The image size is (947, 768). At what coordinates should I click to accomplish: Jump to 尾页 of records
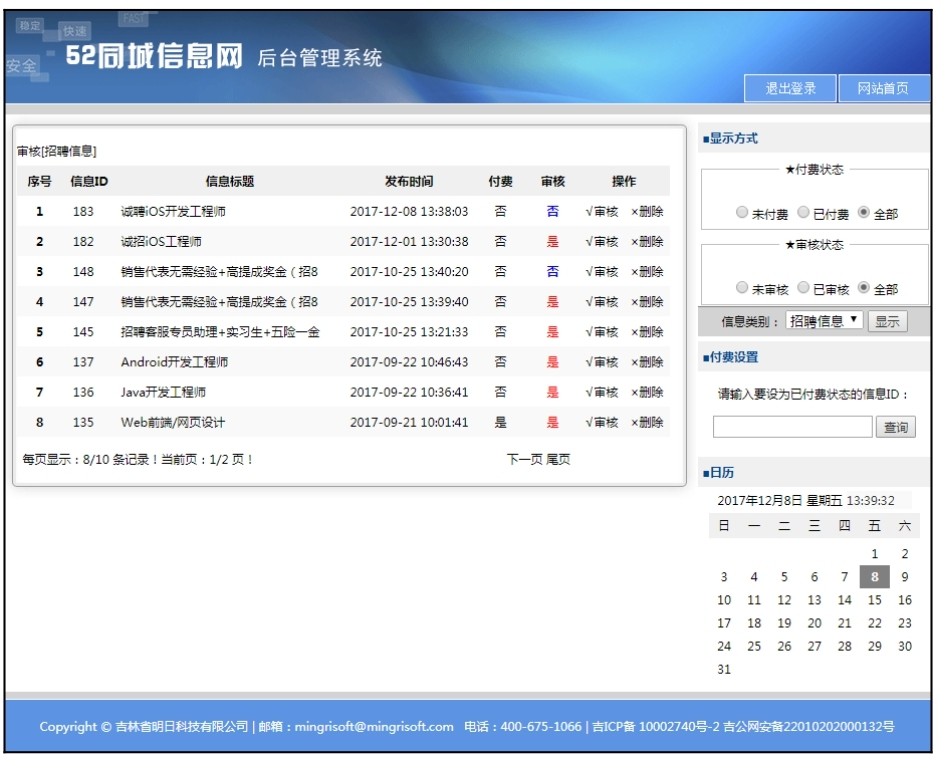pyautogui.click(x=558, y=459)
